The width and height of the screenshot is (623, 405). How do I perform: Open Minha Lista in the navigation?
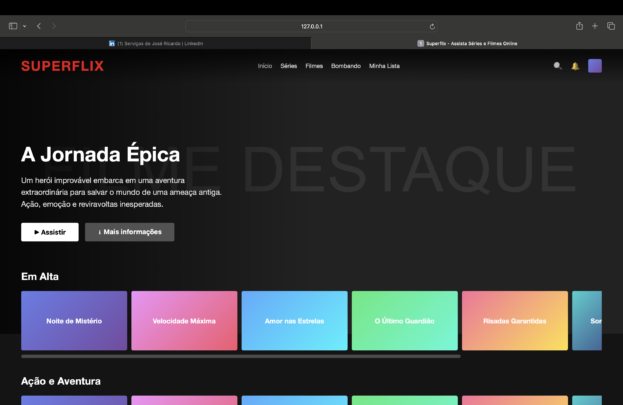click(384, 66)
